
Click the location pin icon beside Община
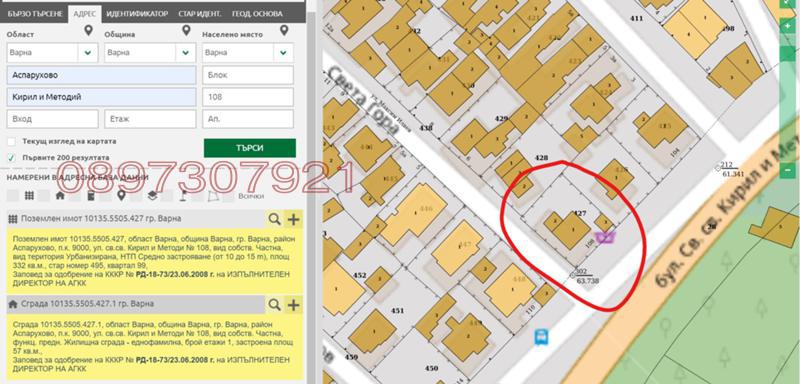click(186, 31)
